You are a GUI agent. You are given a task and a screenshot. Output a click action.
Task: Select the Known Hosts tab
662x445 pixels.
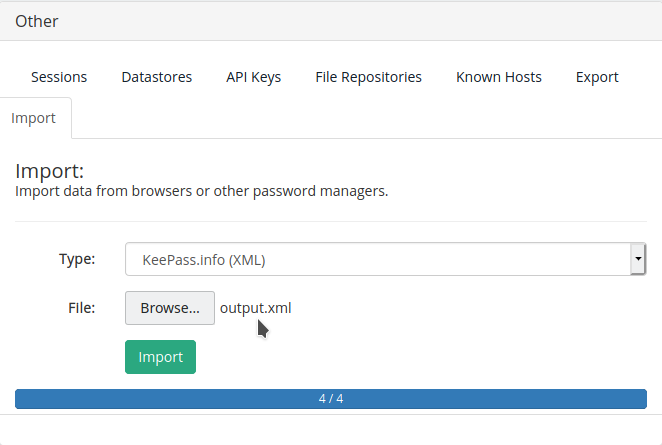pyautogui.click(x=499, y=77)
